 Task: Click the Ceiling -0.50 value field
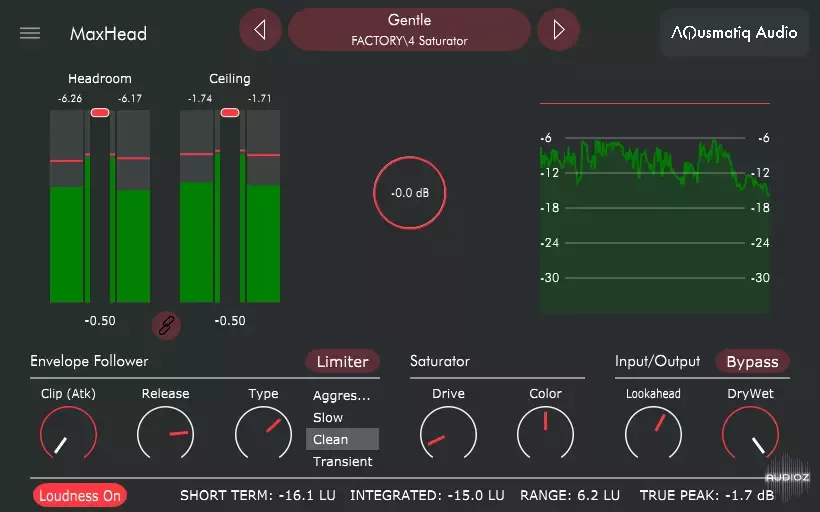tap(230, 321)
